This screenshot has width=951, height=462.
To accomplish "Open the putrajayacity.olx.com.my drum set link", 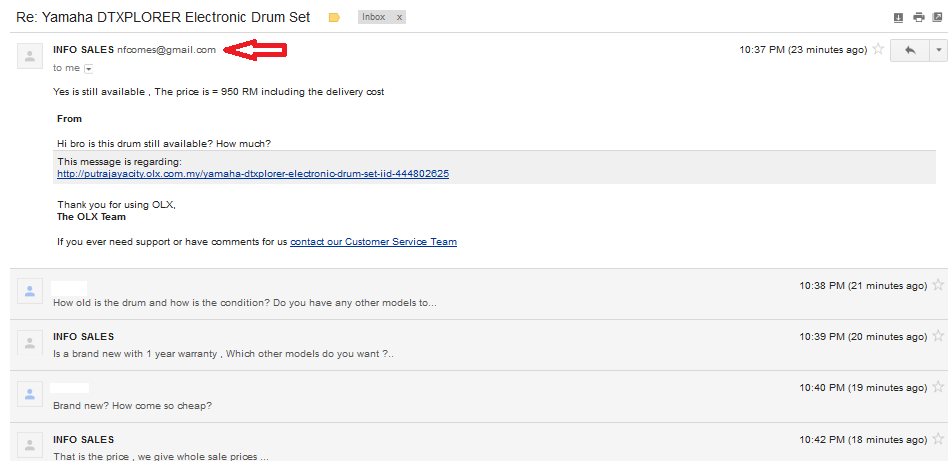I will [252, 174].
